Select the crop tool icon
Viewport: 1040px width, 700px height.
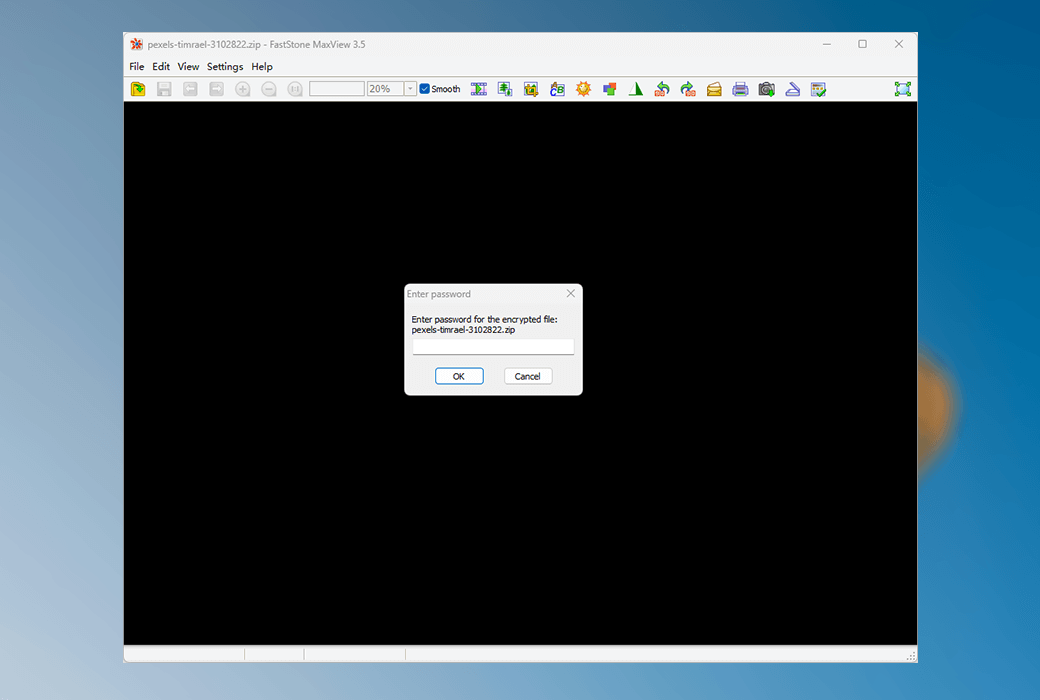click(x=531, y=89)
